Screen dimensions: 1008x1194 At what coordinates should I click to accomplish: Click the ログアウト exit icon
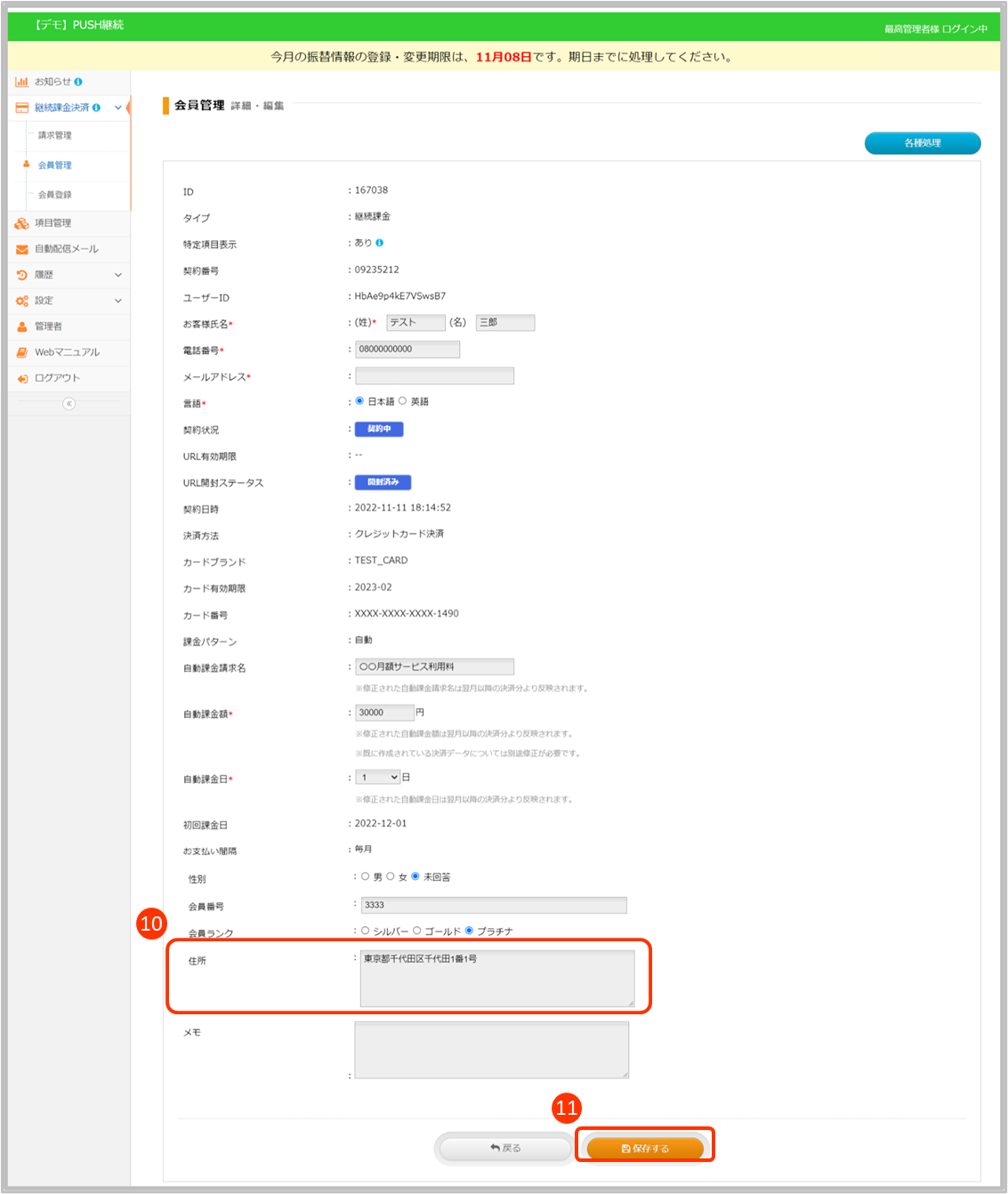coord(21,379)
